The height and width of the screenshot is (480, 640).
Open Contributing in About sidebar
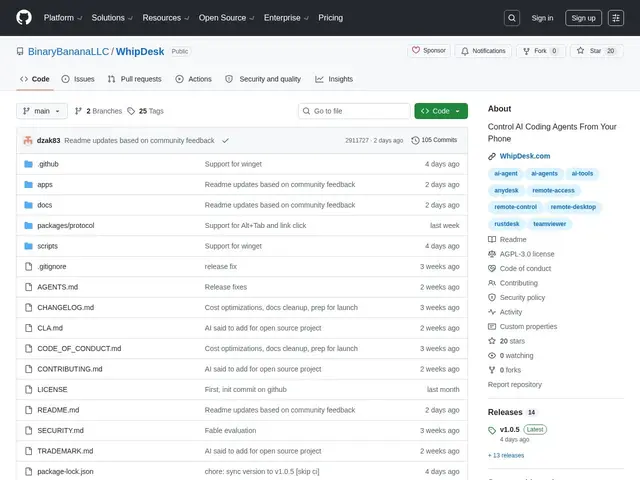click(513, 283)
